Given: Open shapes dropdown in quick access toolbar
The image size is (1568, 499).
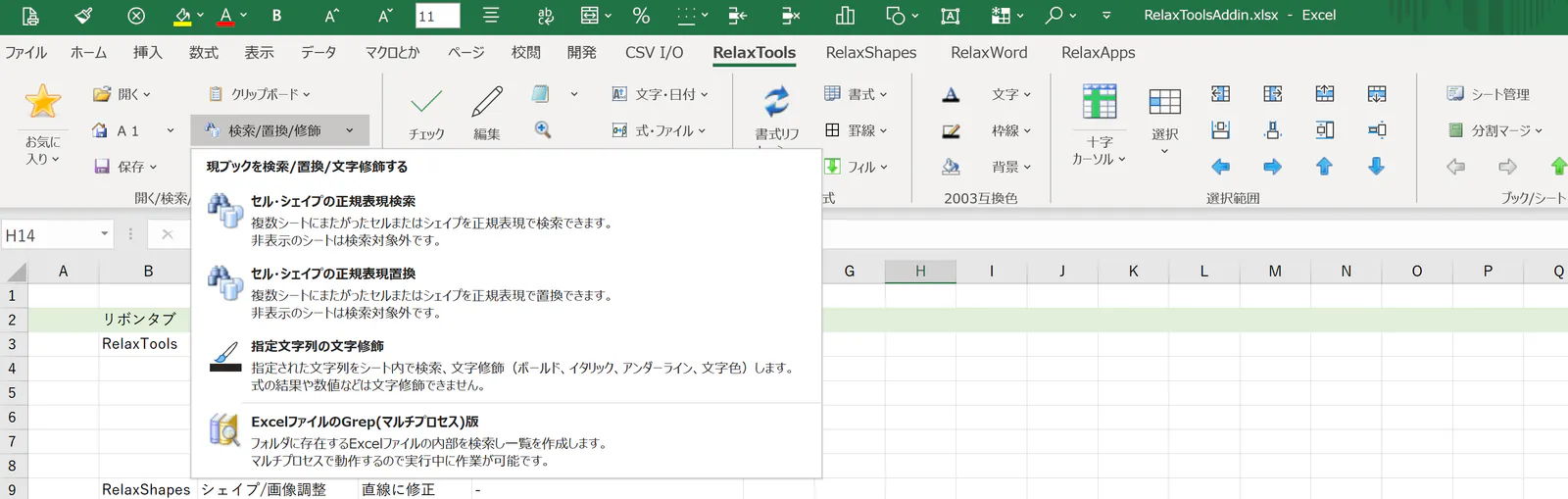Looking at the screenshot, I should click(x=914, y=16).
